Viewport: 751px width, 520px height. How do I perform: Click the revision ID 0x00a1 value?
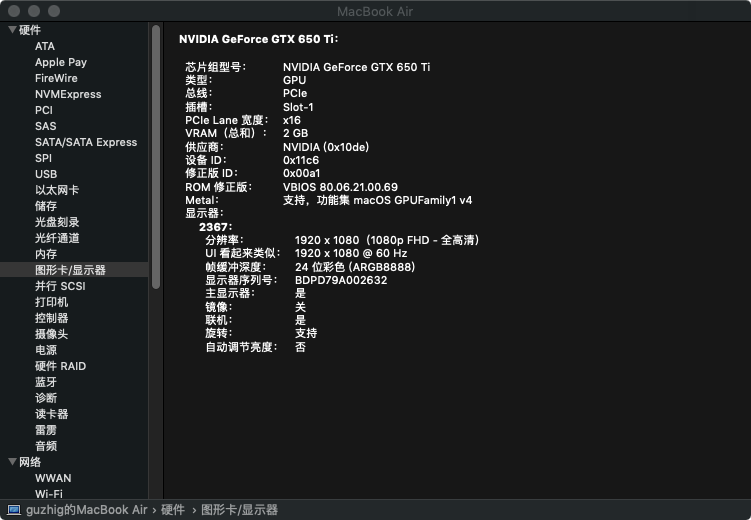pyautogui.click(x=302, y=173)
